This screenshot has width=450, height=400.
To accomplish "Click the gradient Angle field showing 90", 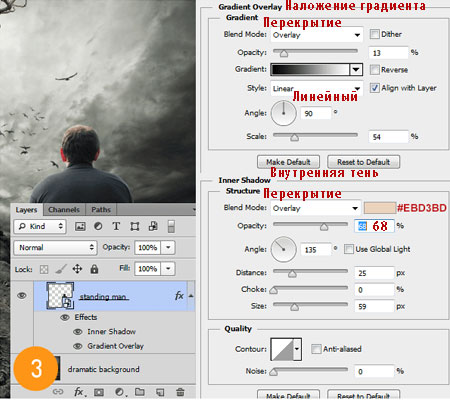I will (x=316, y=113).
